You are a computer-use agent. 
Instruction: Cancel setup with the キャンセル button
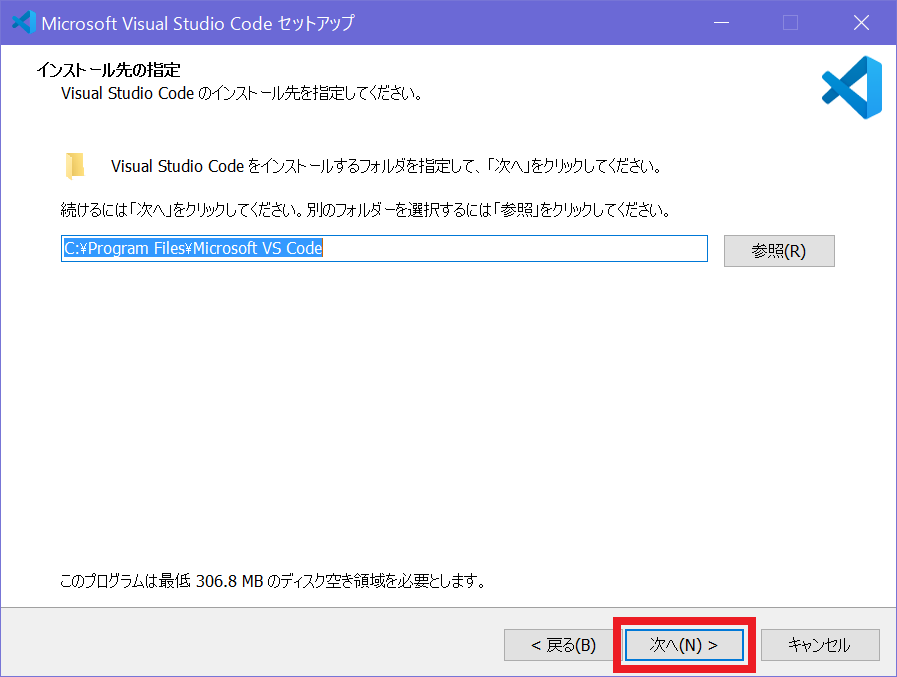[819, 645]
